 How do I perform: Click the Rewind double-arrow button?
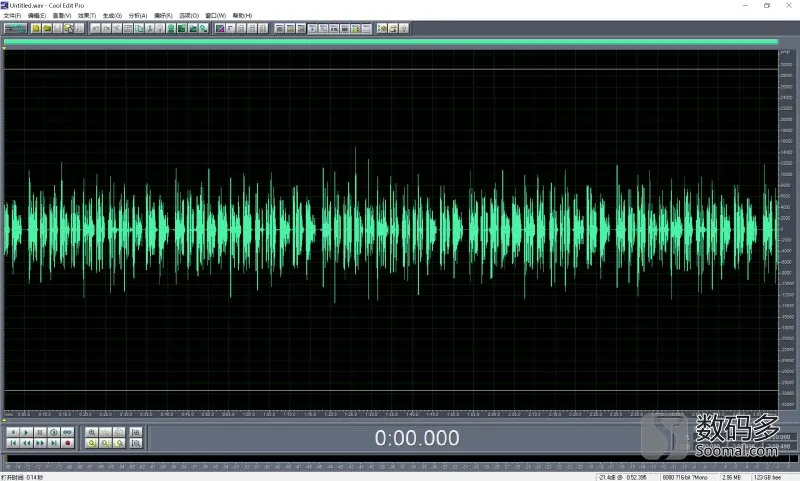27,443
